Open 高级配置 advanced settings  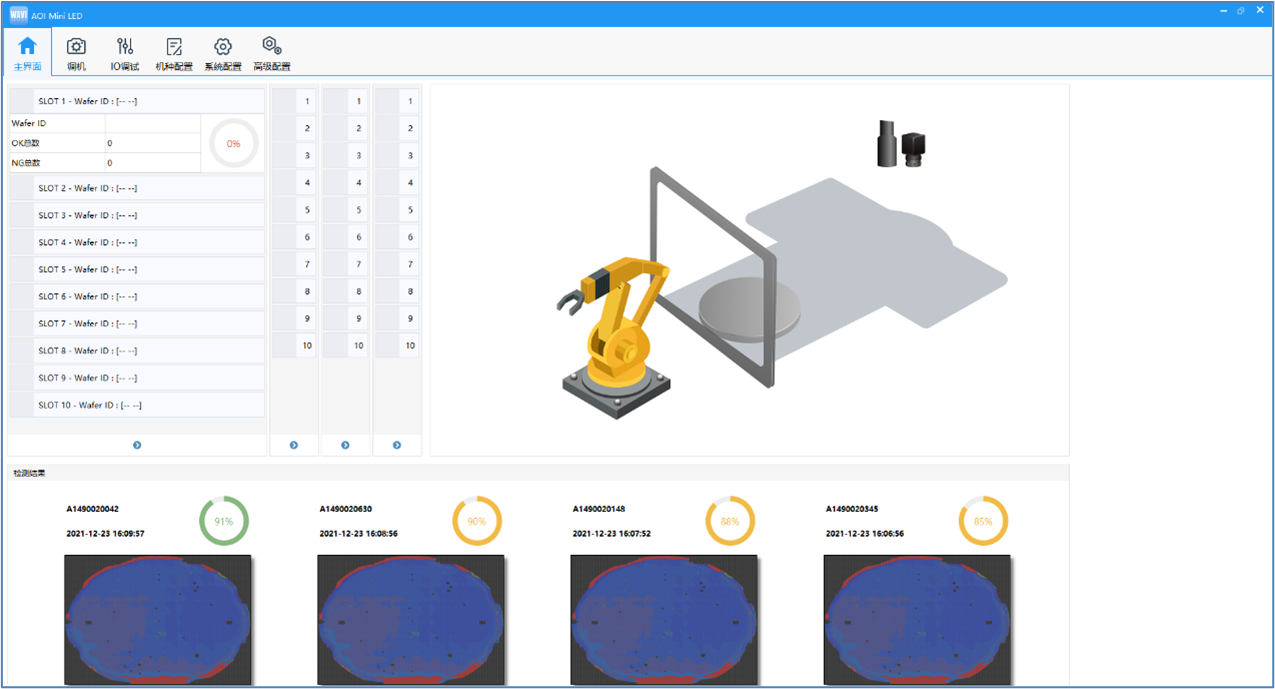(x=271, y=53)
